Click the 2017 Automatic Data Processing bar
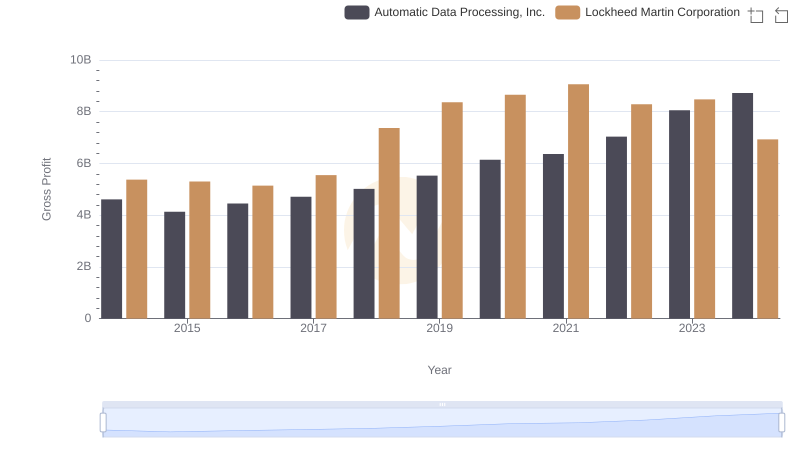 [x=301, y=258]
